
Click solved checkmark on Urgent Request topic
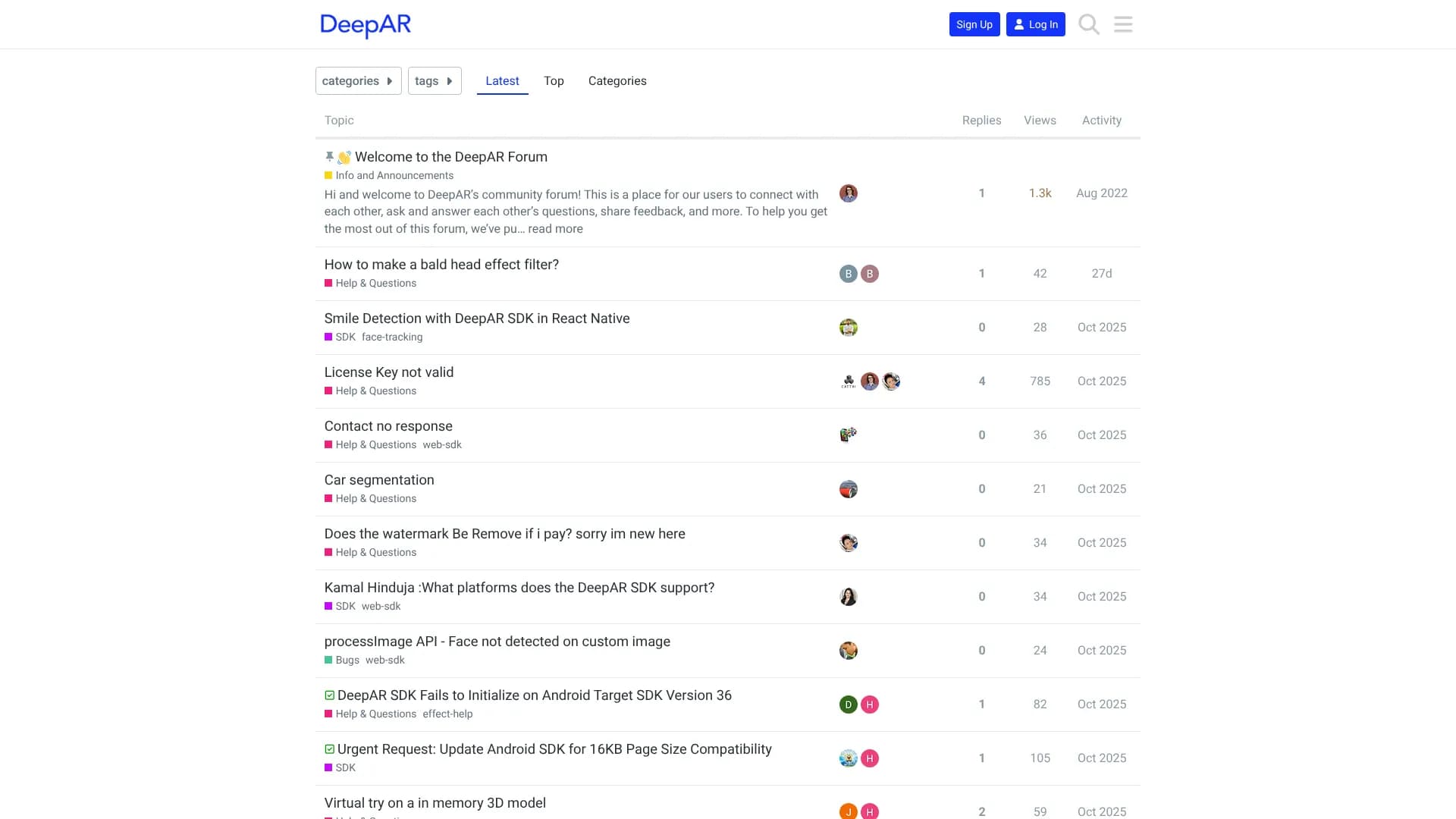330,749
